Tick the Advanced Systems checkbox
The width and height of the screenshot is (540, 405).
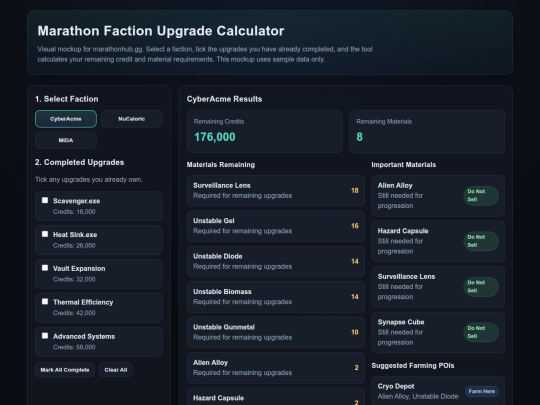pos(45,336)
